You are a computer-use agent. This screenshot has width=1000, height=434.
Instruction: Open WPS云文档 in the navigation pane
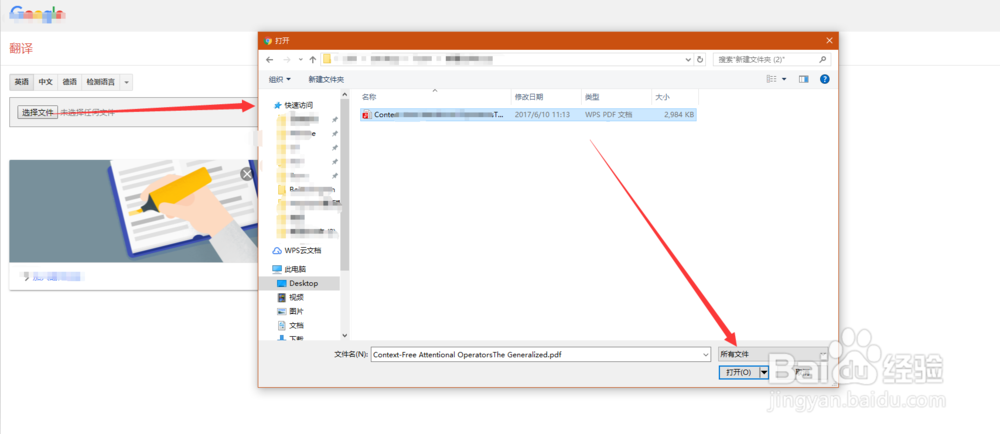click(x=302, y=250)
